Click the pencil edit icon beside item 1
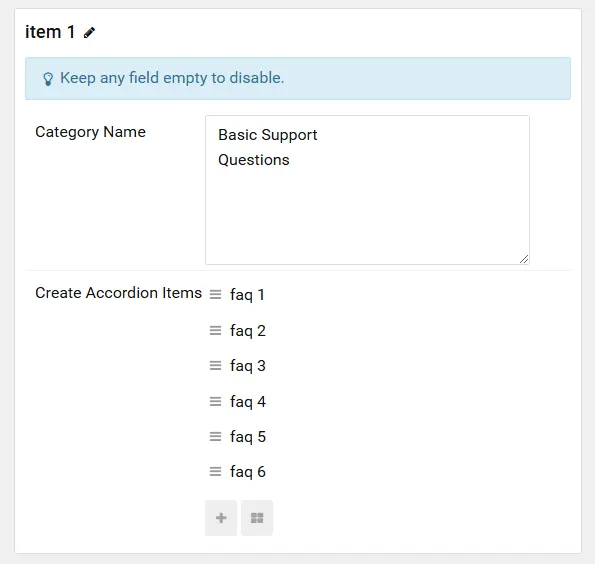This screenshot has height=564, width=595. click(x=89, y=33)
